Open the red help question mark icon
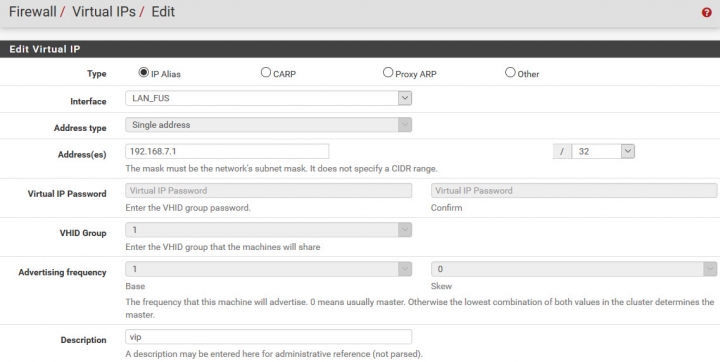Viewport: 720px width, 362px height. (x=707, y=13)
